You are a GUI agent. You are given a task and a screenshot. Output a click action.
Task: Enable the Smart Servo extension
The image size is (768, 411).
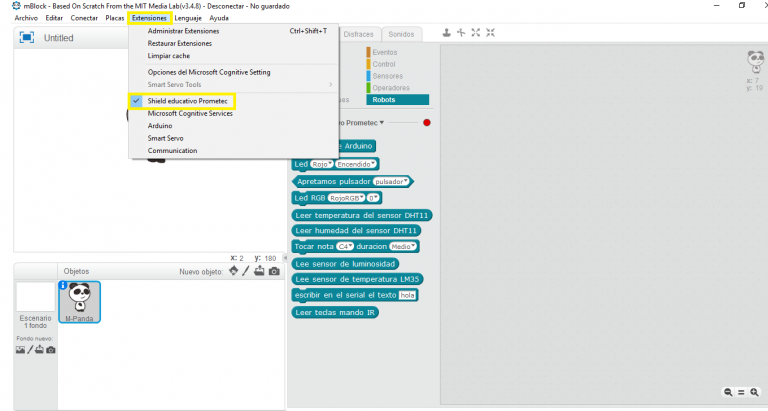pos(166,138)
